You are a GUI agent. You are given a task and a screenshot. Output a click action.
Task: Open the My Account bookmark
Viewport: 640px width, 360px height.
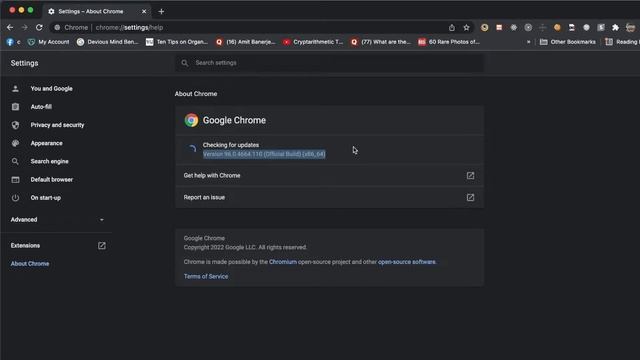tap(49, 42)
